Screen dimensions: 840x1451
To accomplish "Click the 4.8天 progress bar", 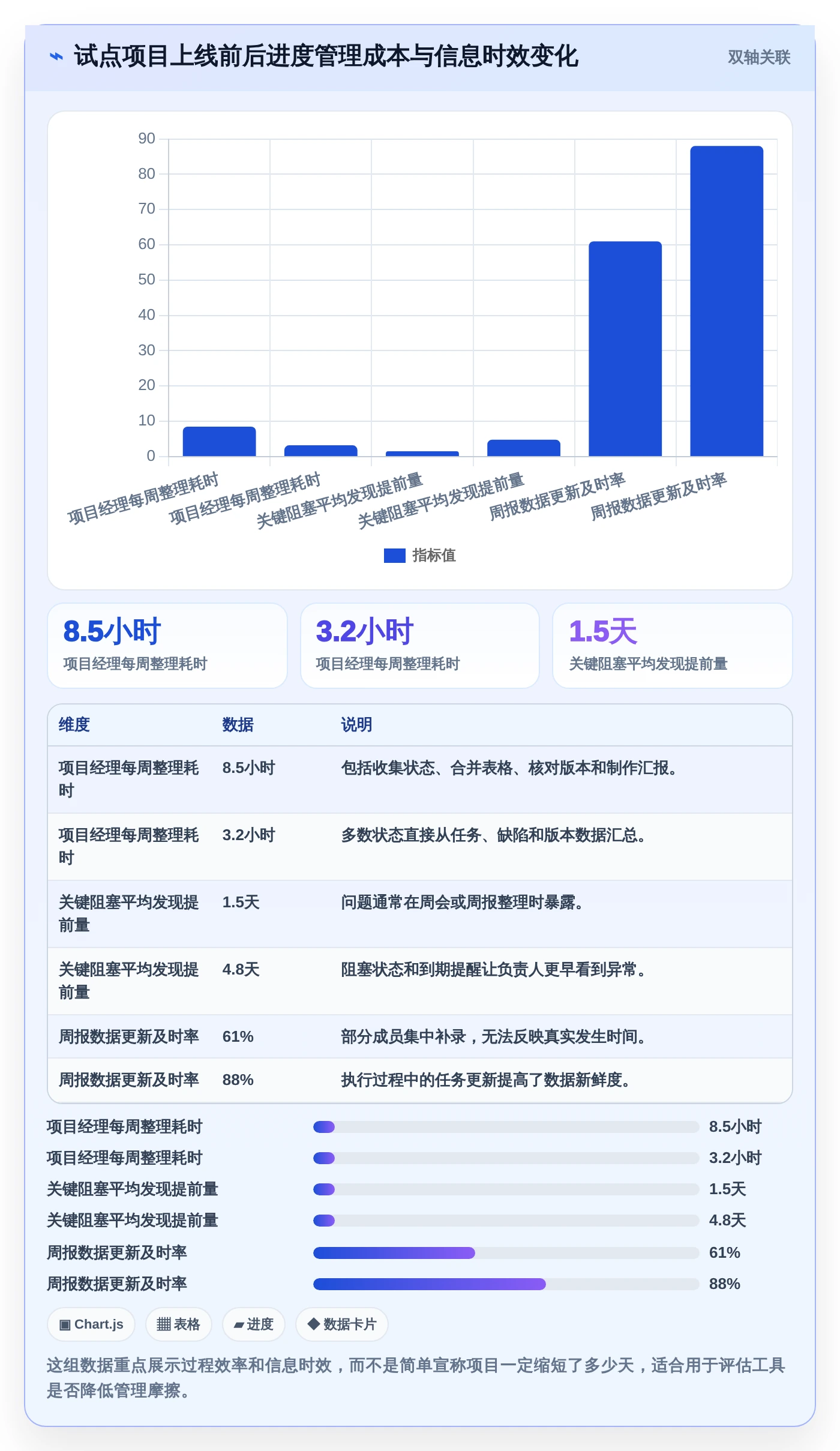I will click(x=506, y=1221).
